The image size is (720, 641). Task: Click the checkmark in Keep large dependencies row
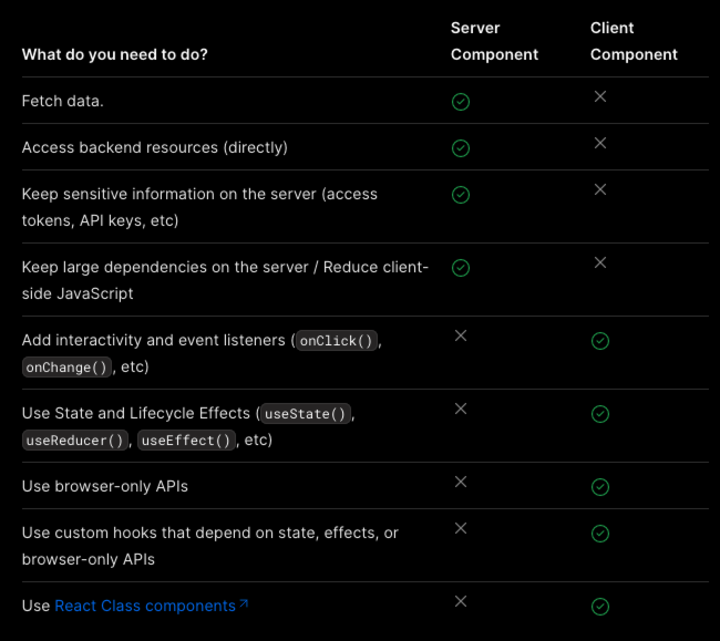click(x=461, y=268)
